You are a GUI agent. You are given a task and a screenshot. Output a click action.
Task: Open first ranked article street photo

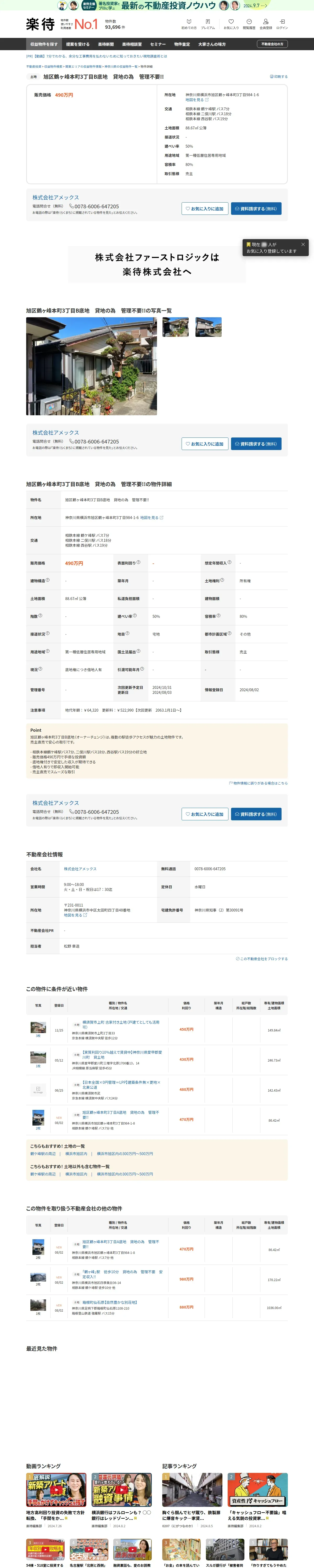[x=192, y=1490]
